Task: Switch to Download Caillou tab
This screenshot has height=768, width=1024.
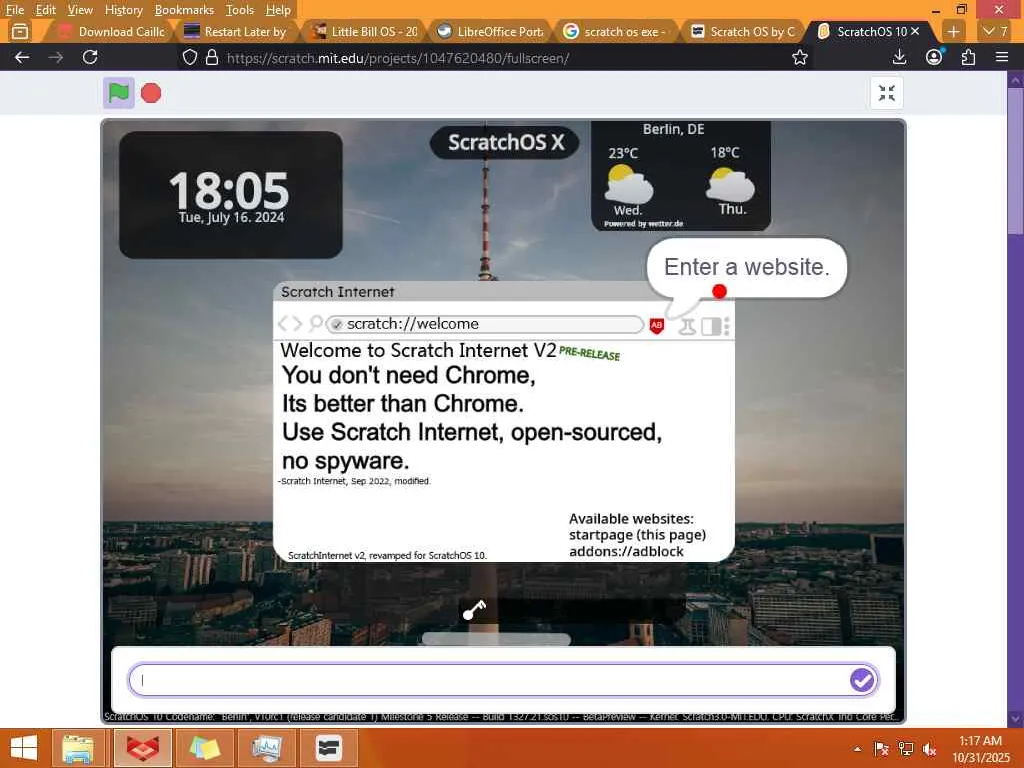Action: 111,31
